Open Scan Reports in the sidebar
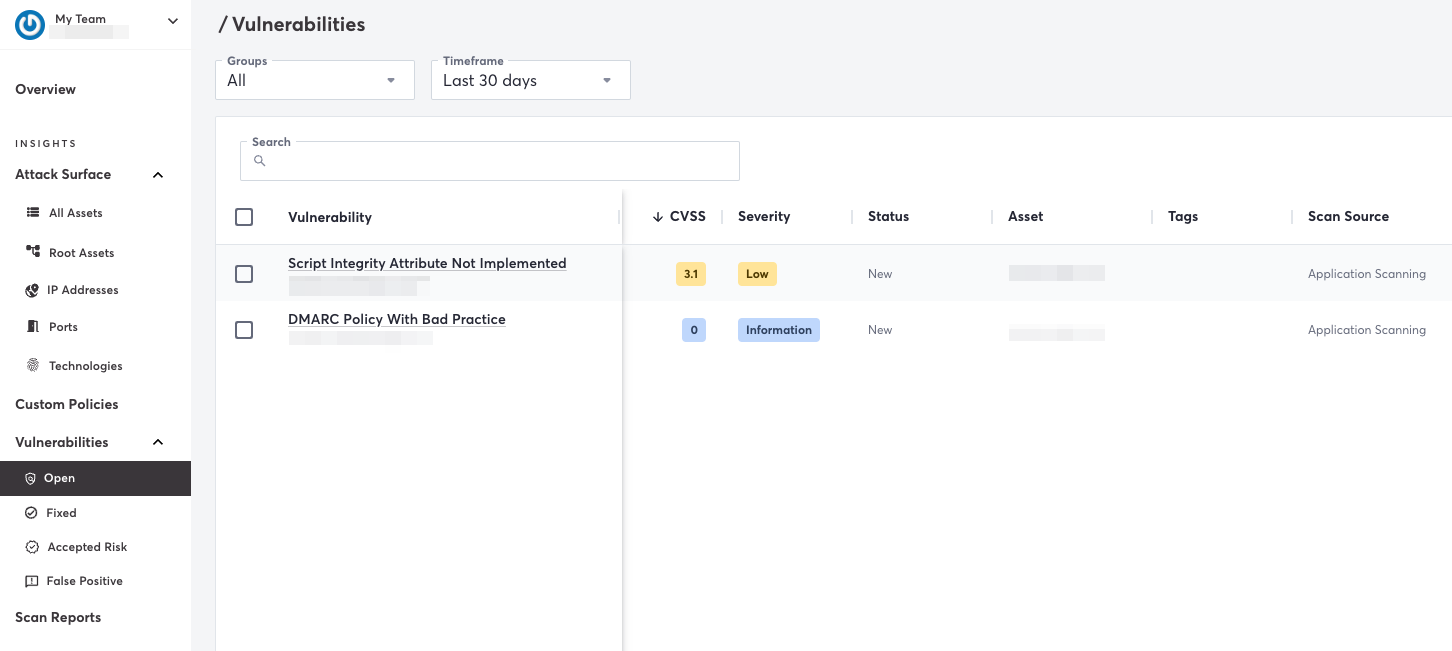Screen dimensions: 1452x651 point(58,617)
